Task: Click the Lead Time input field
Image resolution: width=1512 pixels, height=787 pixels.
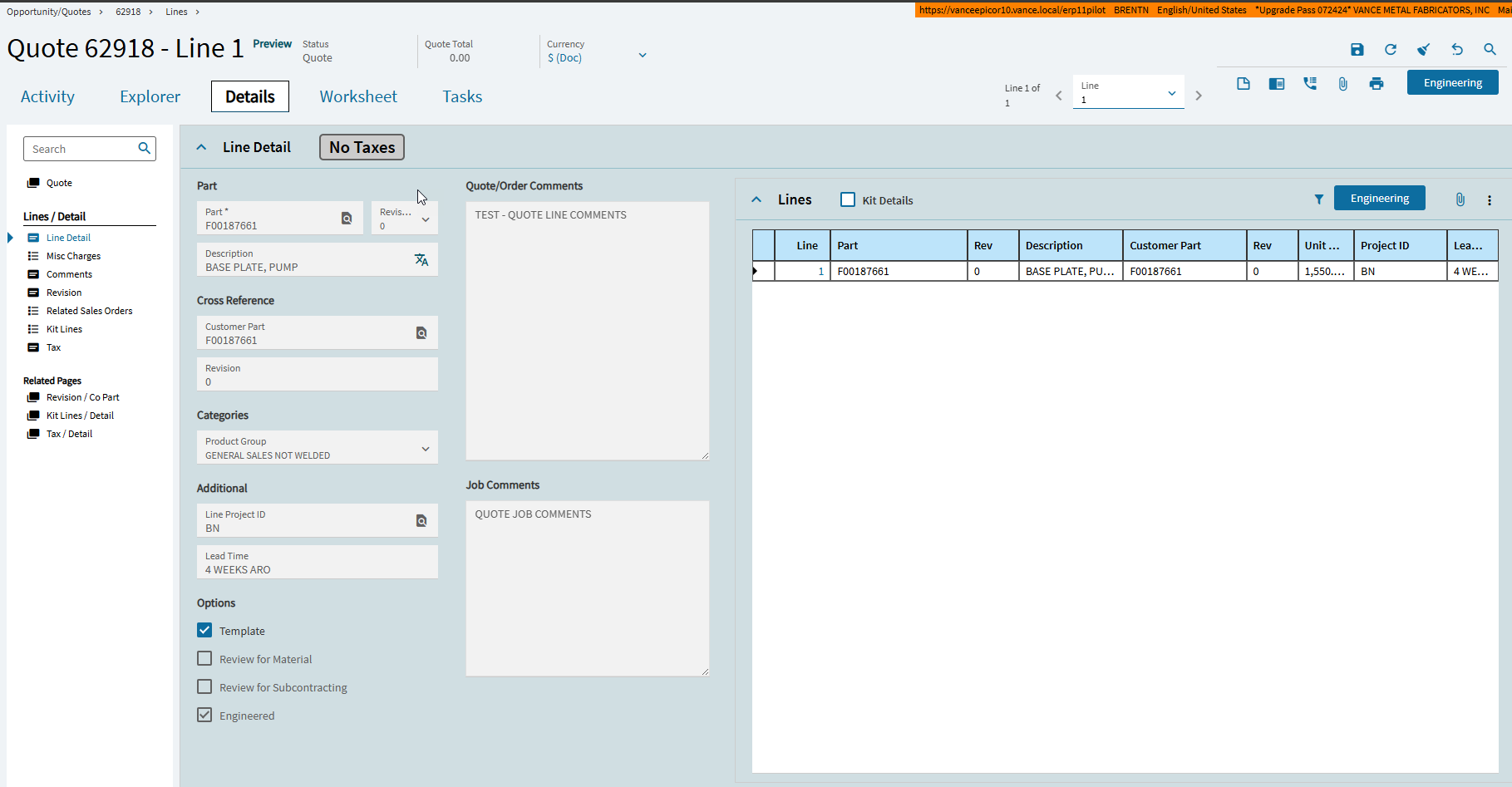Action: [x=316, y=563]
